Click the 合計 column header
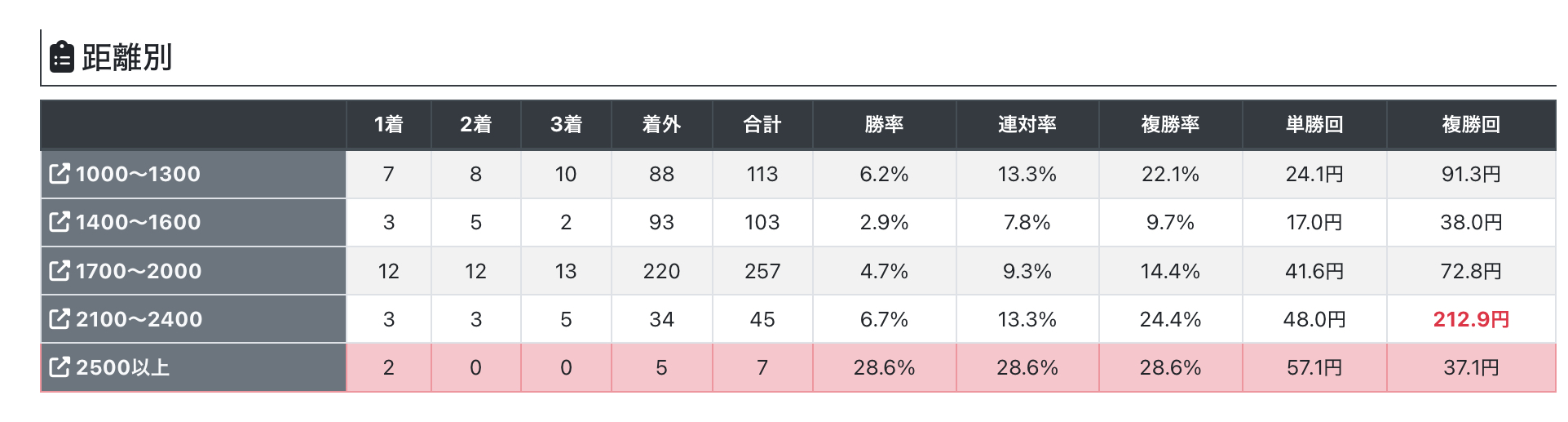1568x422 pixels. coord(762,124)
